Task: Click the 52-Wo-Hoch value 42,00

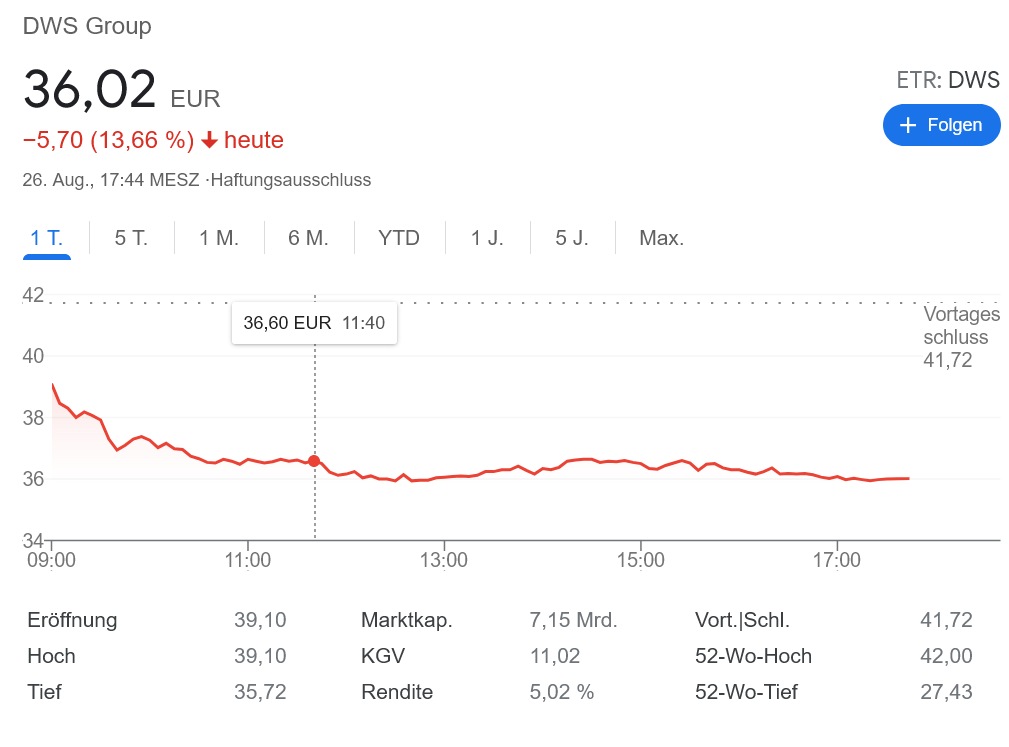Action: point(946,656)
